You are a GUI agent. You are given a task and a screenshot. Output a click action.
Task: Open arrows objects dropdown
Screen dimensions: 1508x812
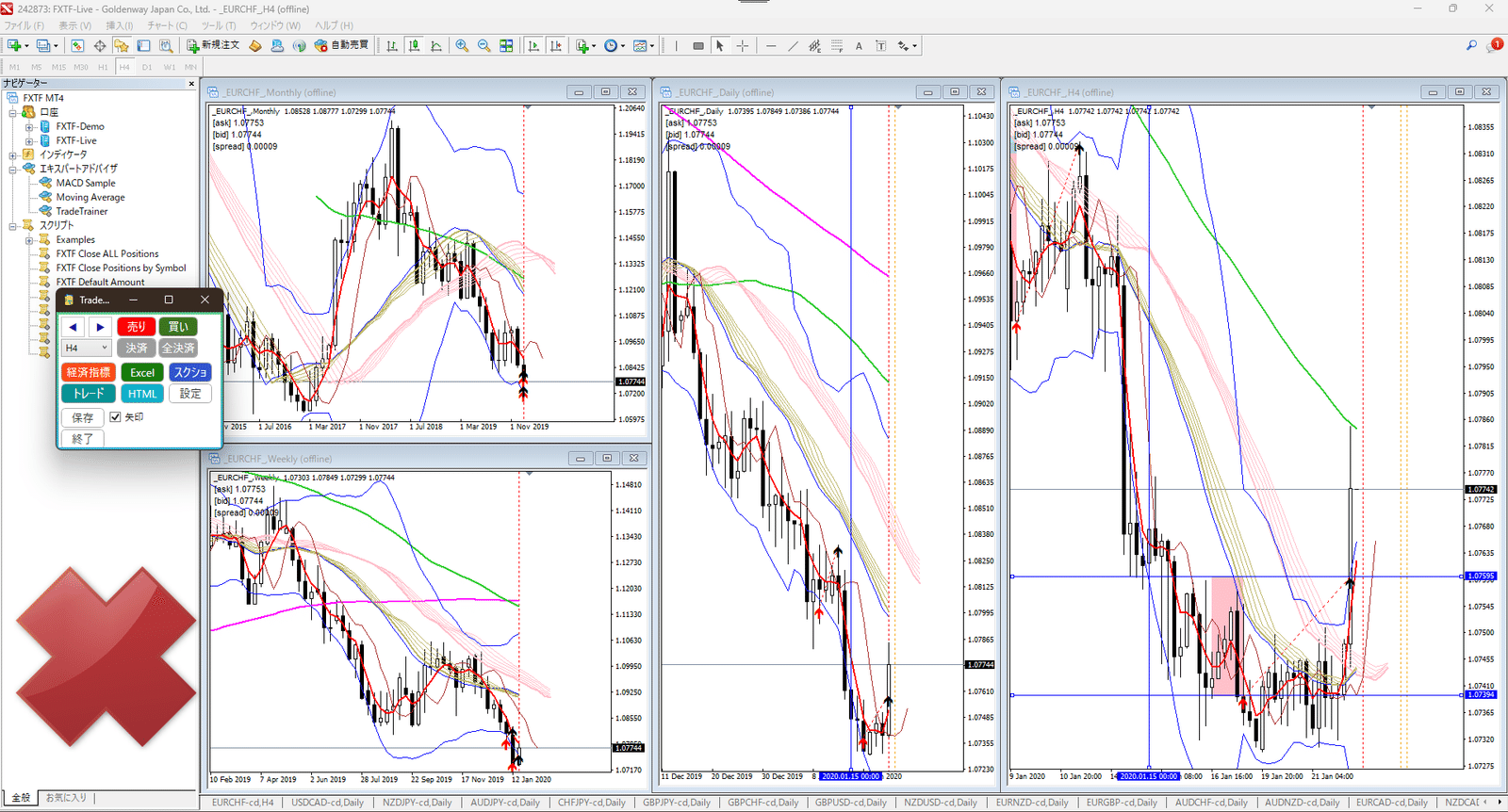pyautogui.click(x=907, y=45)
